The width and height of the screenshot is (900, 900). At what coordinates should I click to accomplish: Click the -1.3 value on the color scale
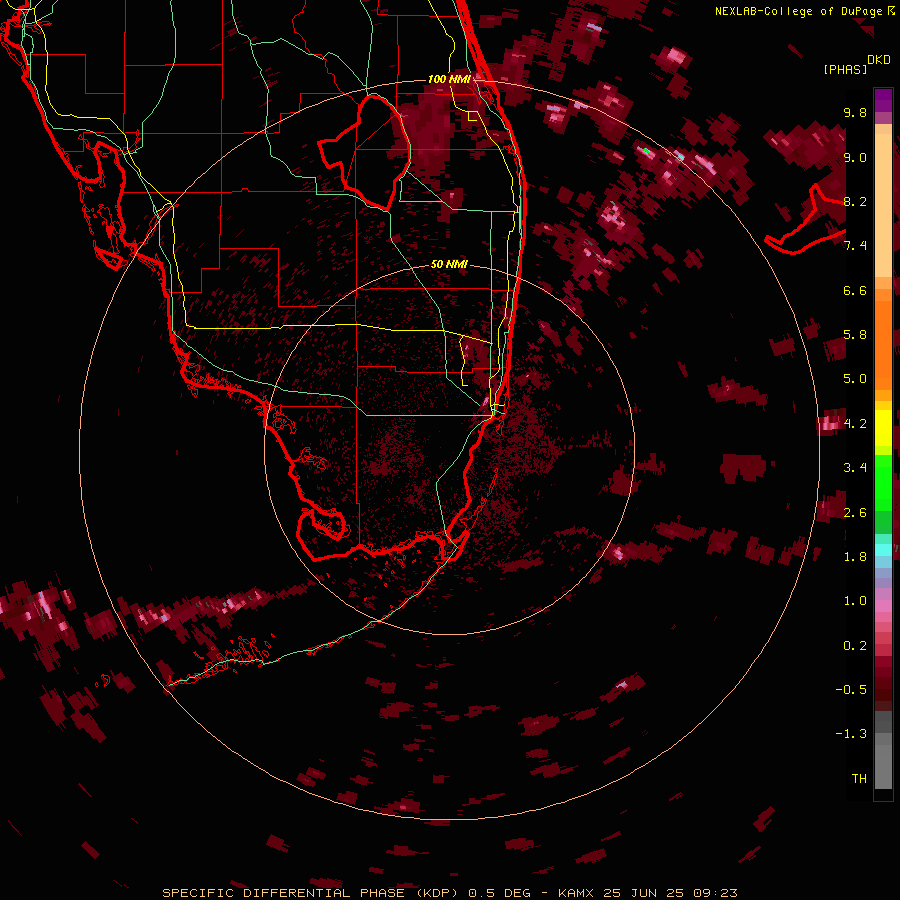tap(851, 734)
